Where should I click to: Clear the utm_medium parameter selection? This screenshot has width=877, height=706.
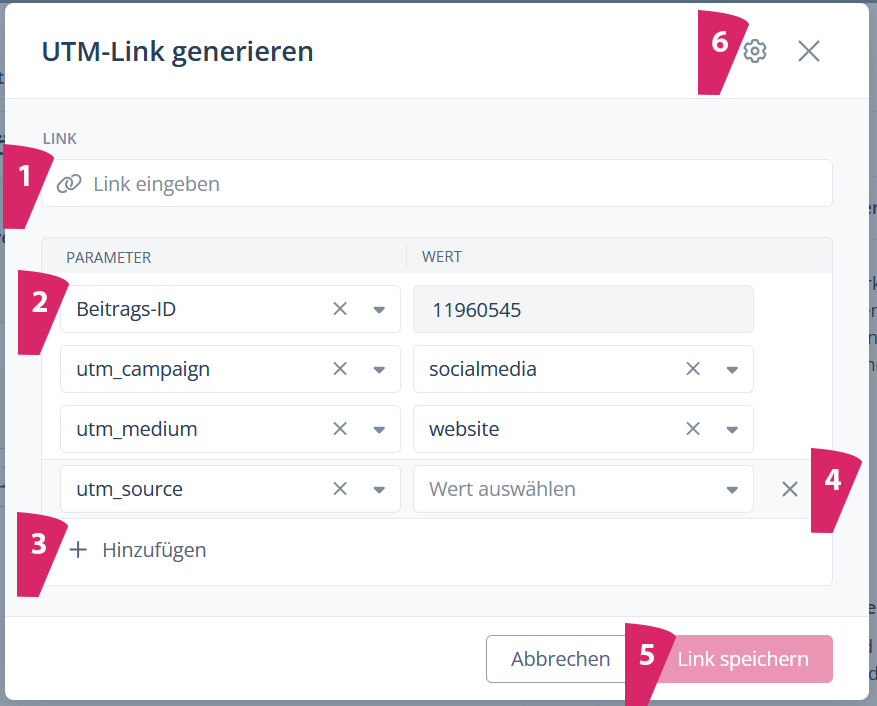(340, 429)
